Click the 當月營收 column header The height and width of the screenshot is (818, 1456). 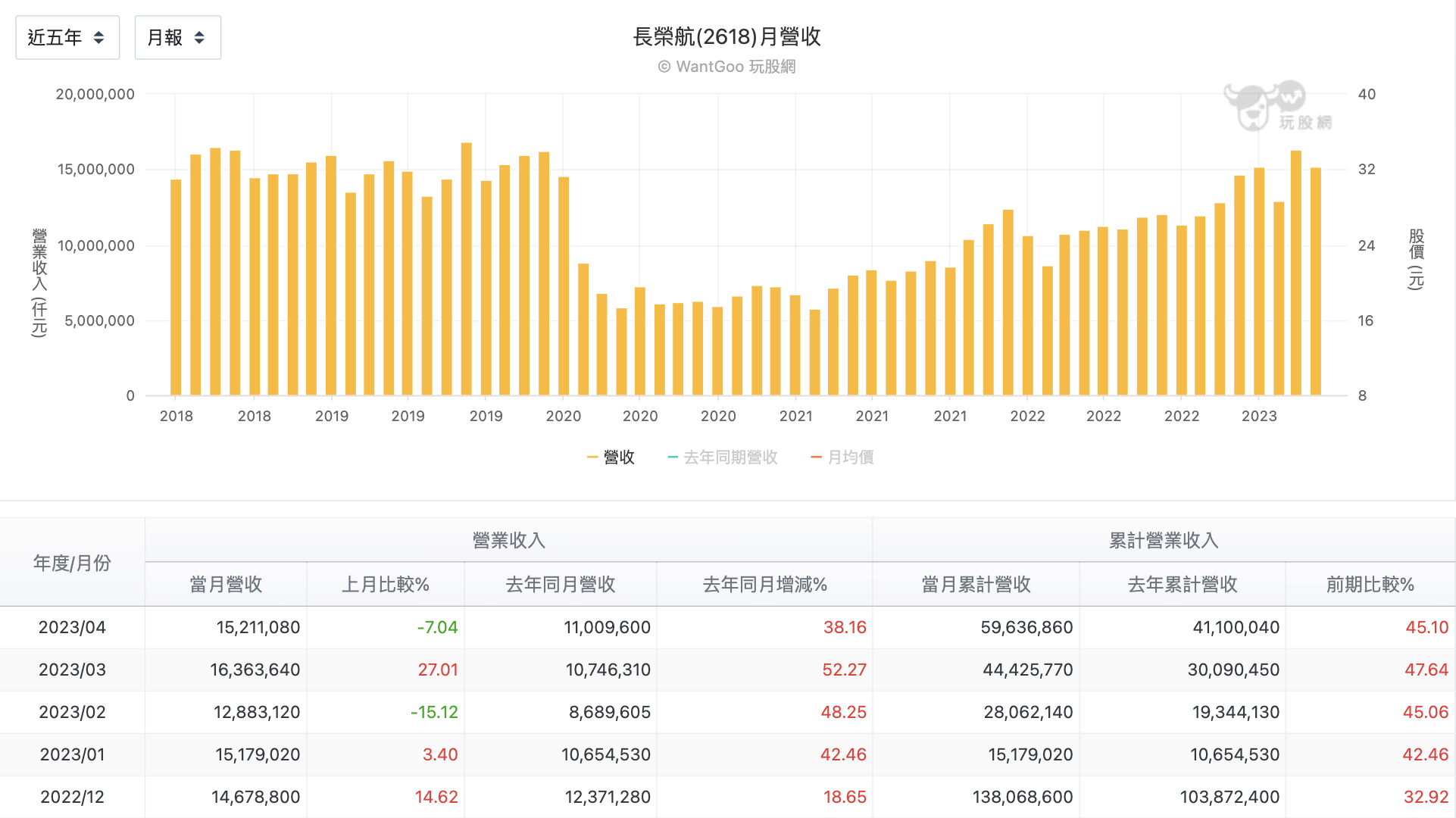coord(226,585)
